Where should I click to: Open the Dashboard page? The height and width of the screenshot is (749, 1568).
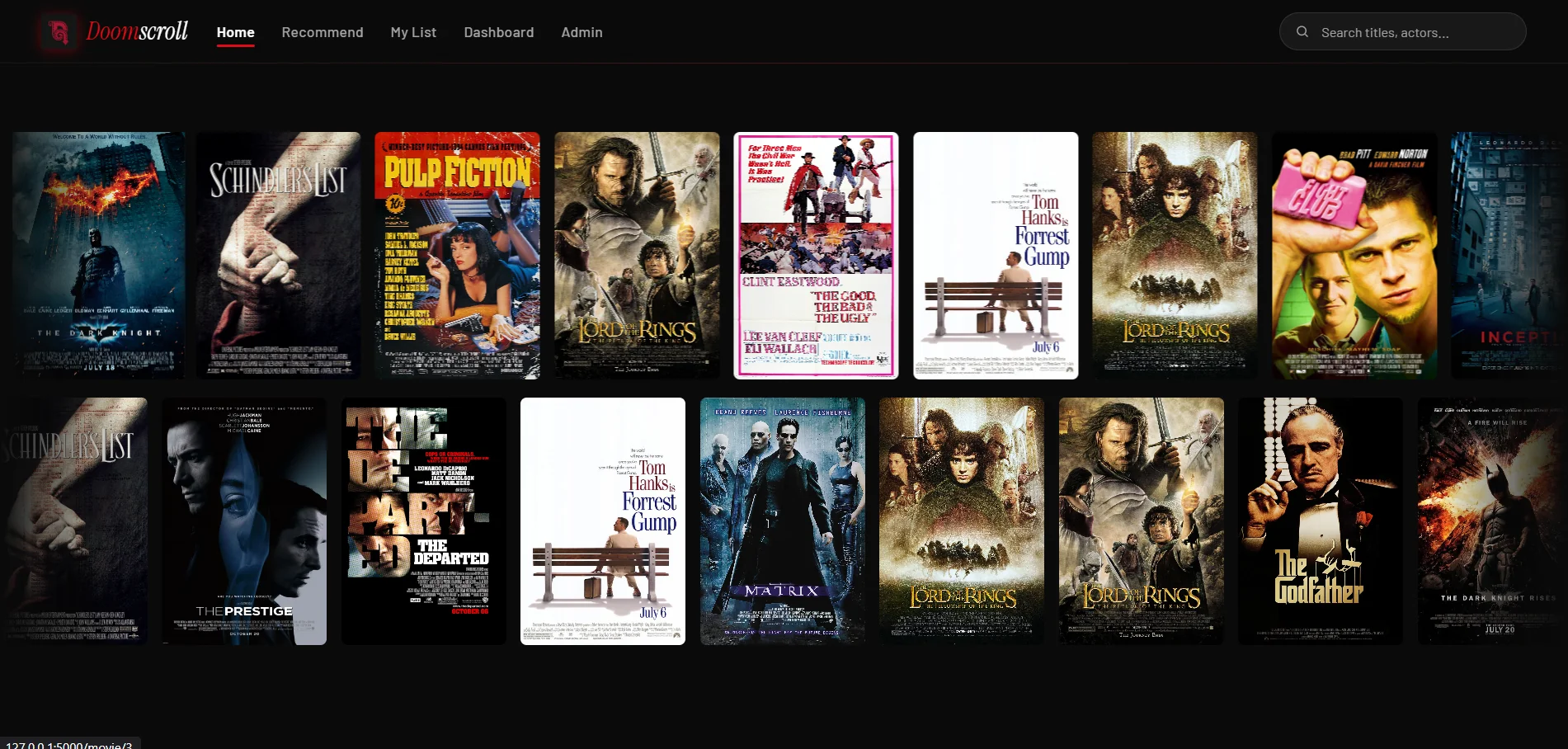499,32
